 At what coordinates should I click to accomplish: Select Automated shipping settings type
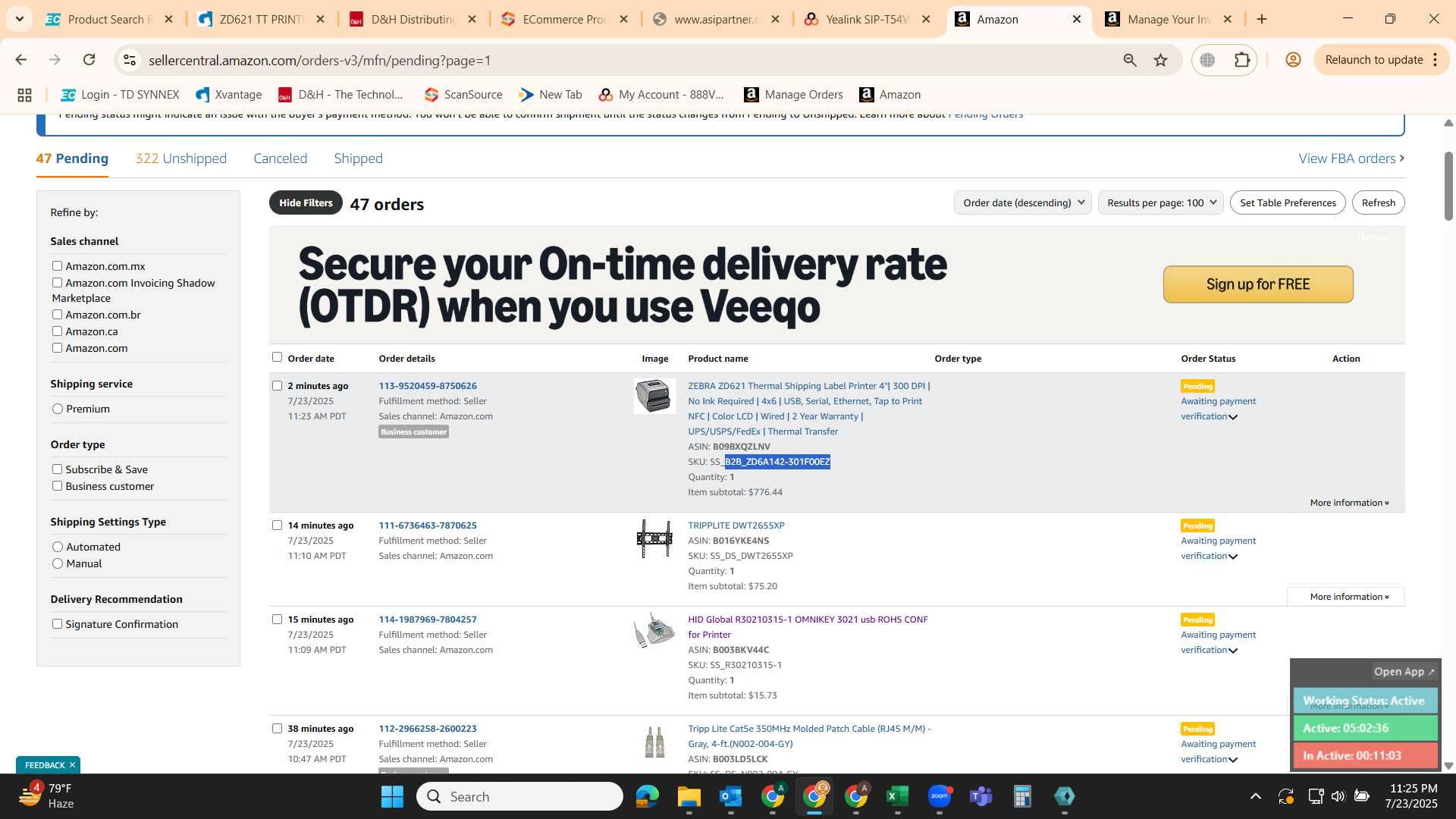pyautogui.click(x=58, y=547)
